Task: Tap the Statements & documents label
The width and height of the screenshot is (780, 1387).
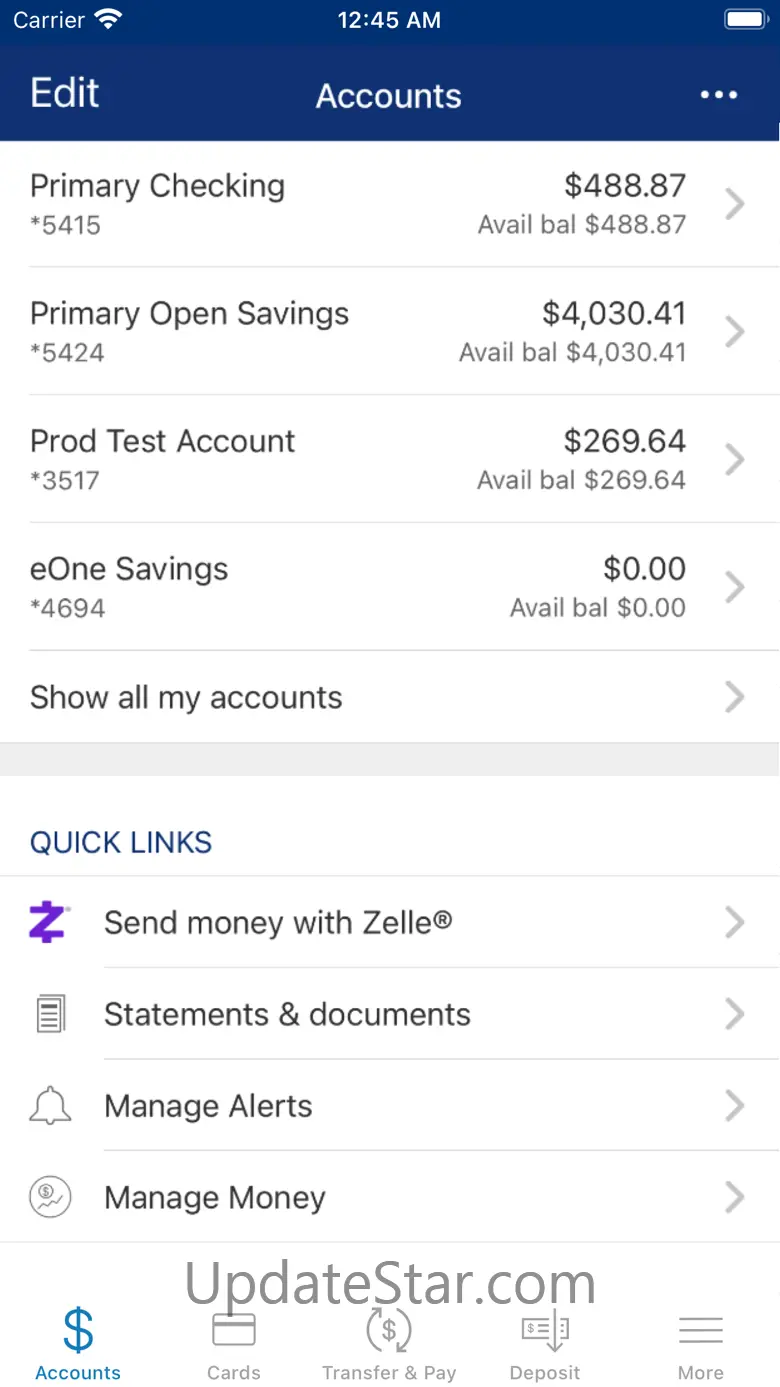Action: (287, 1014)
